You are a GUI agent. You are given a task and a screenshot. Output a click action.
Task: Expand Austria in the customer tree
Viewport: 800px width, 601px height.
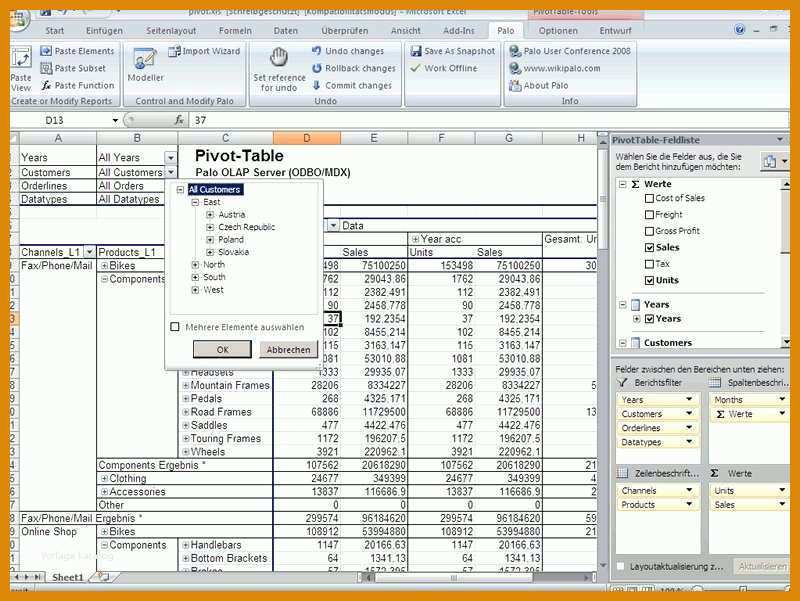coord(210,215)
